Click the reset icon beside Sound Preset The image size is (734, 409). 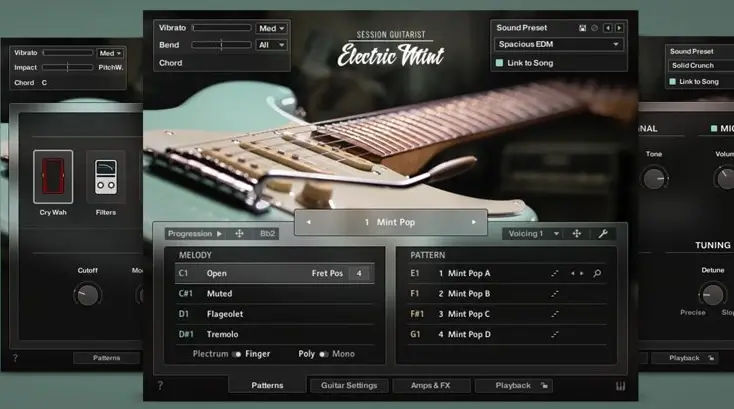(595, 28)
